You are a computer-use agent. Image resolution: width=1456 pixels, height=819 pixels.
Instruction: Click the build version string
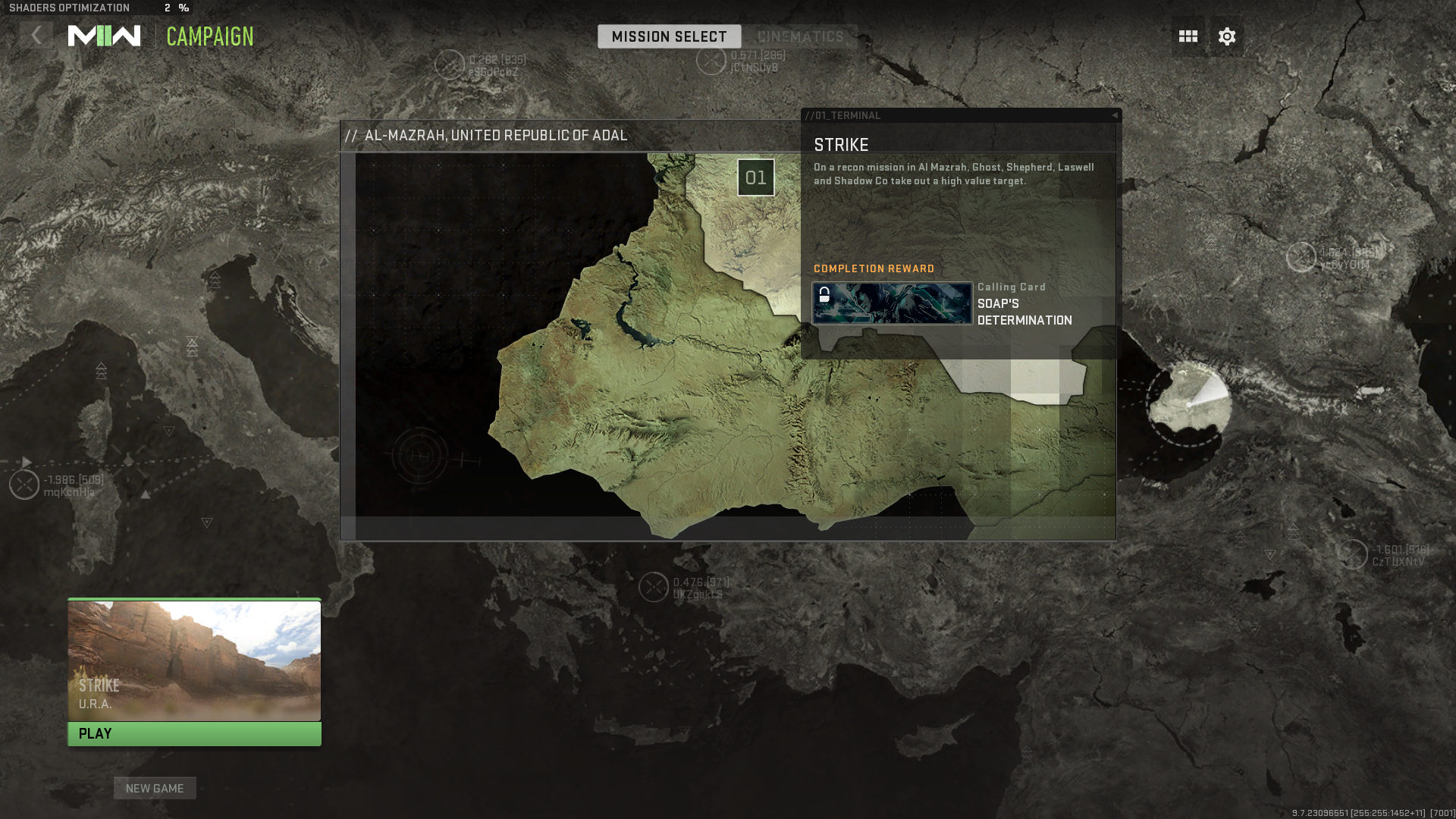[x=1372, y=813]
